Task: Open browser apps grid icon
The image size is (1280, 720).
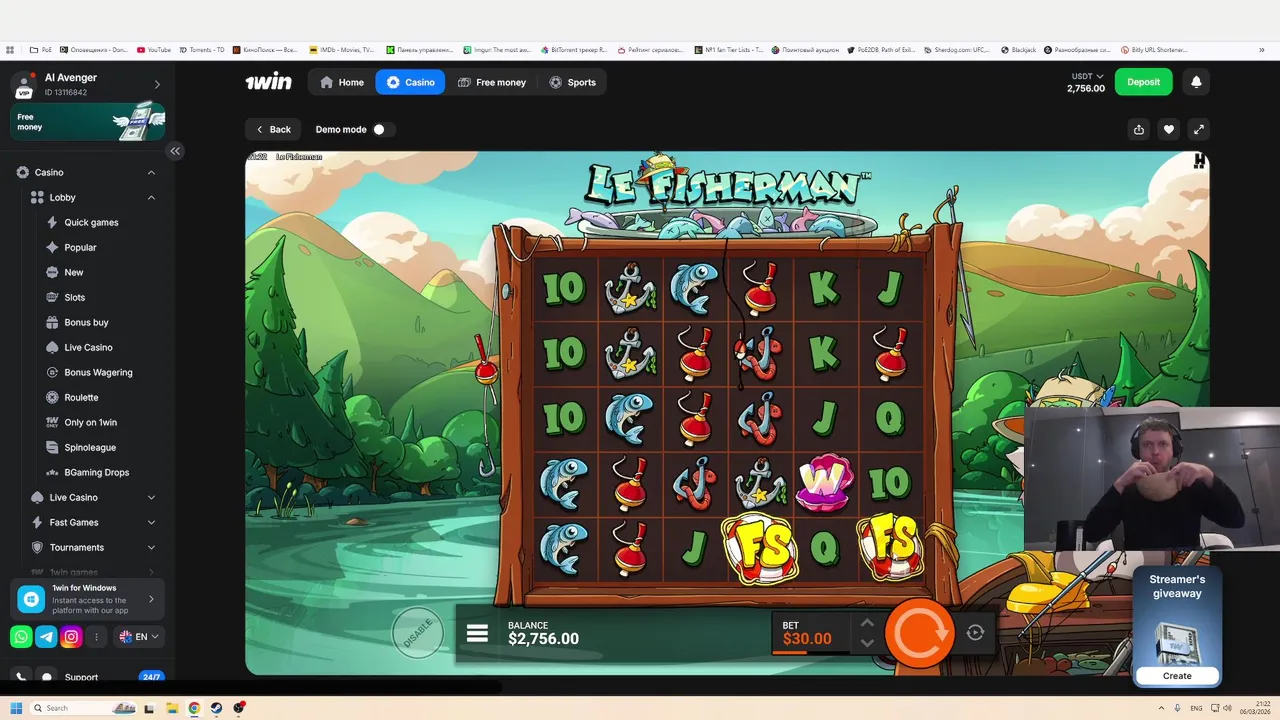Action: pos(10,49)
